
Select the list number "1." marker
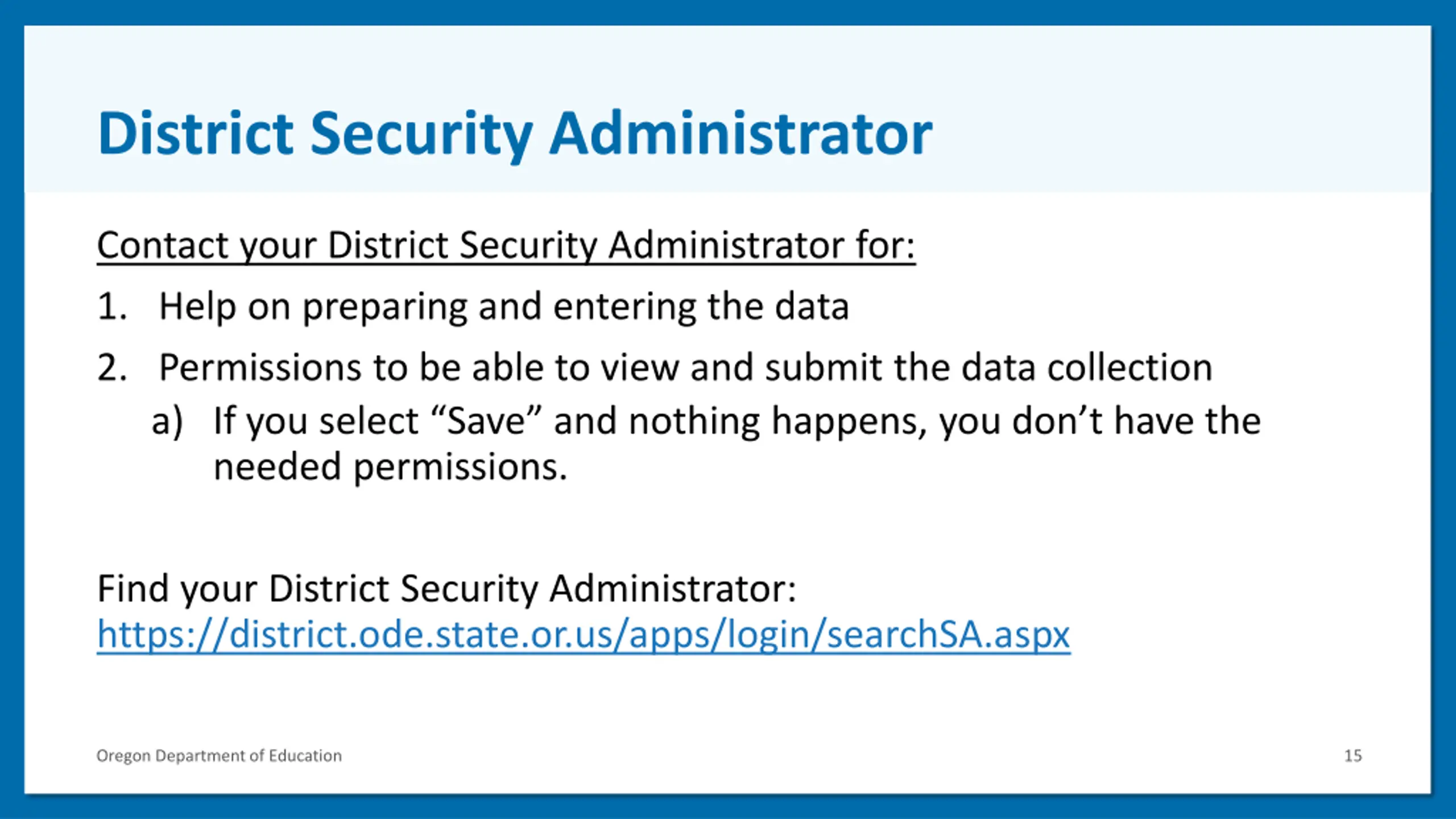111,307
